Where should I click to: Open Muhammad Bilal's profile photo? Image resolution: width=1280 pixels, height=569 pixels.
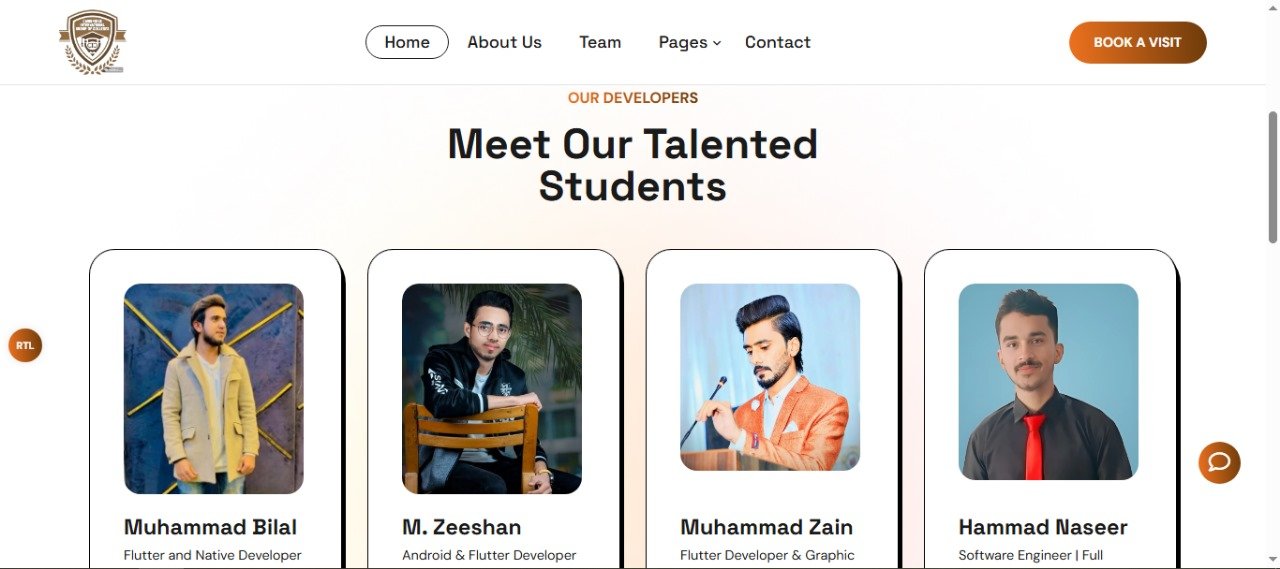coord(214,389)
